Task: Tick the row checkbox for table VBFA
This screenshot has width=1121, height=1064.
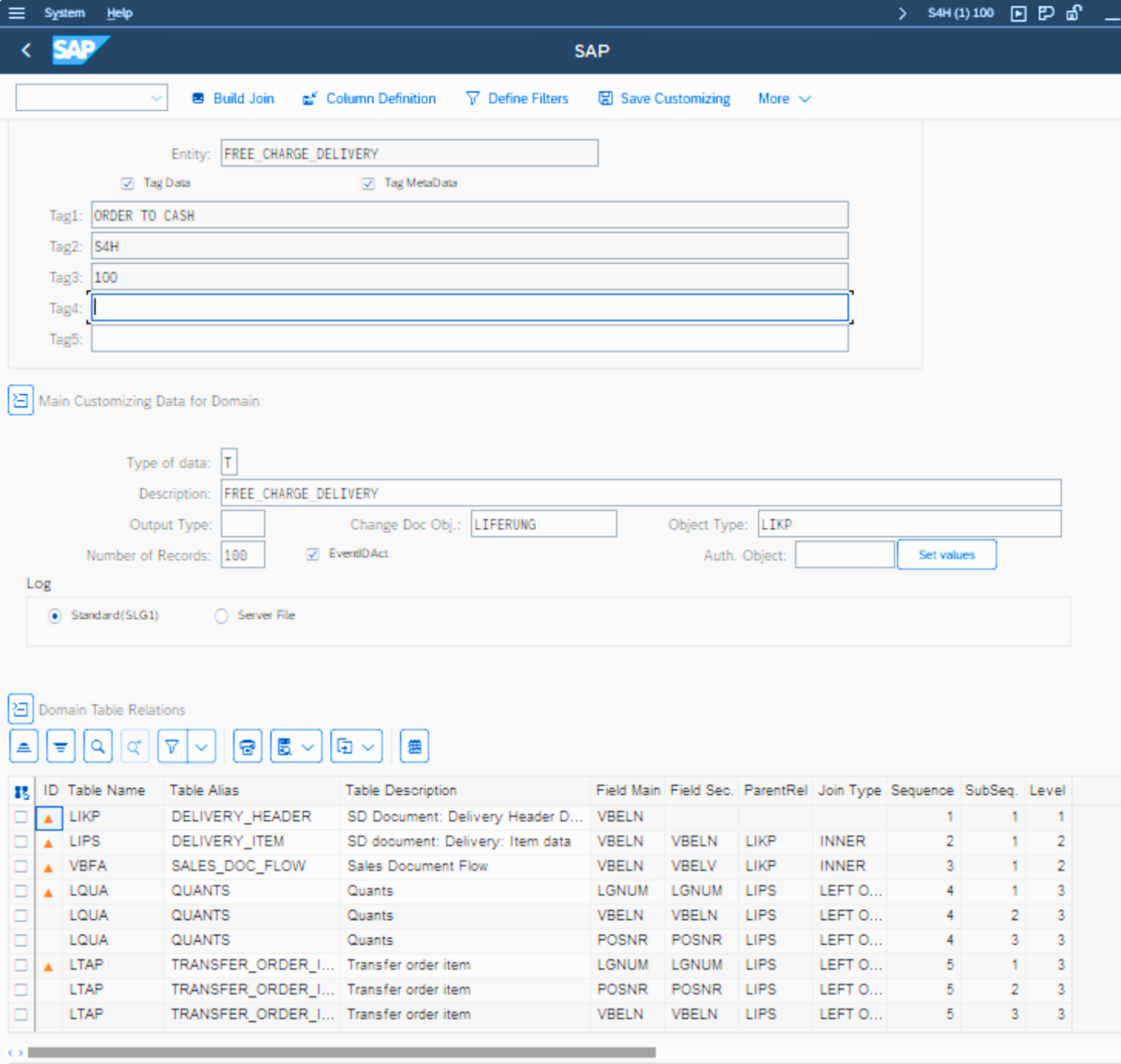Action: point(21,867)
